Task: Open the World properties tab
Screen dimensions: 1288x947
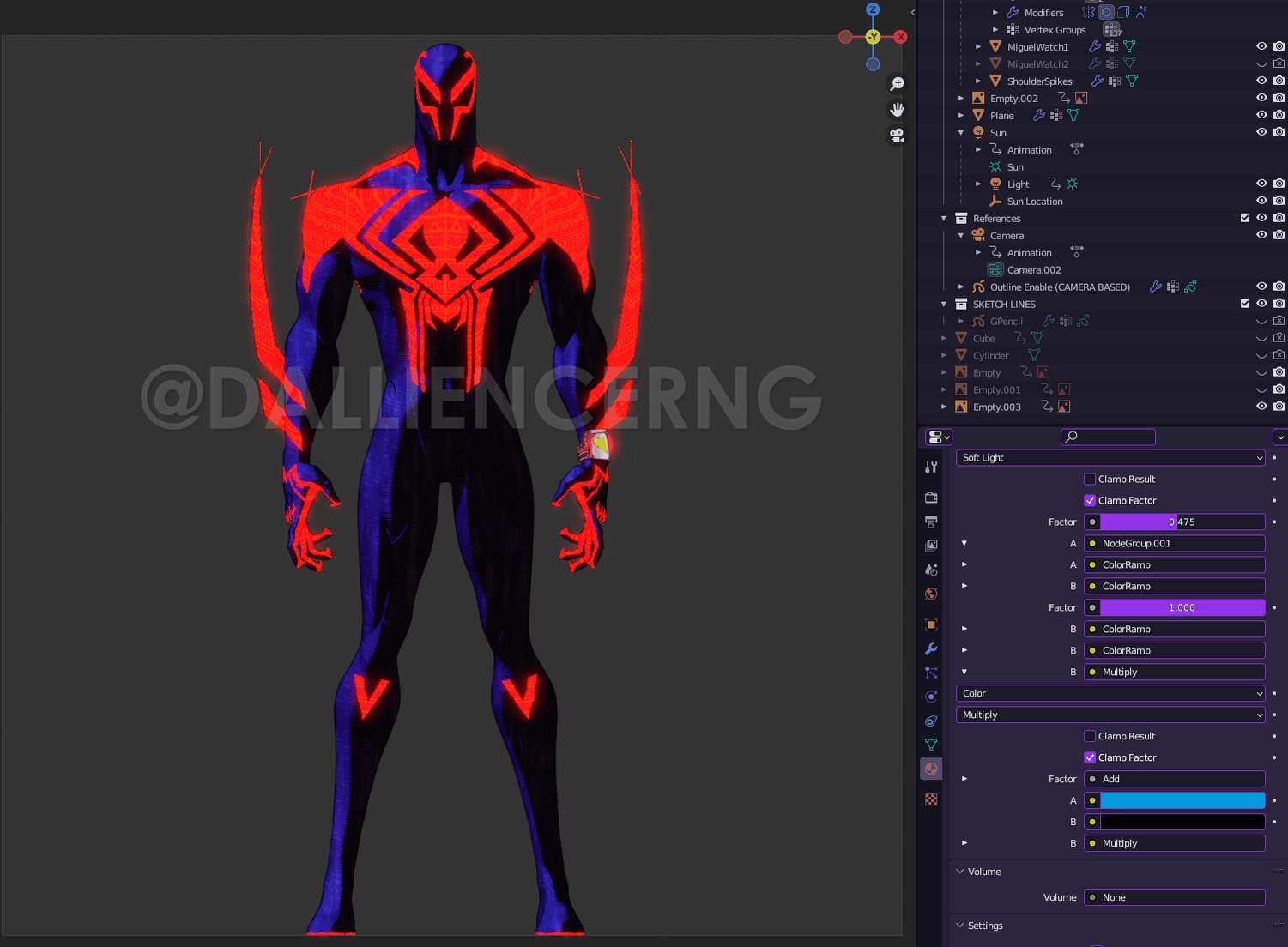Action: pyautogui.click(x=931, y=594)
